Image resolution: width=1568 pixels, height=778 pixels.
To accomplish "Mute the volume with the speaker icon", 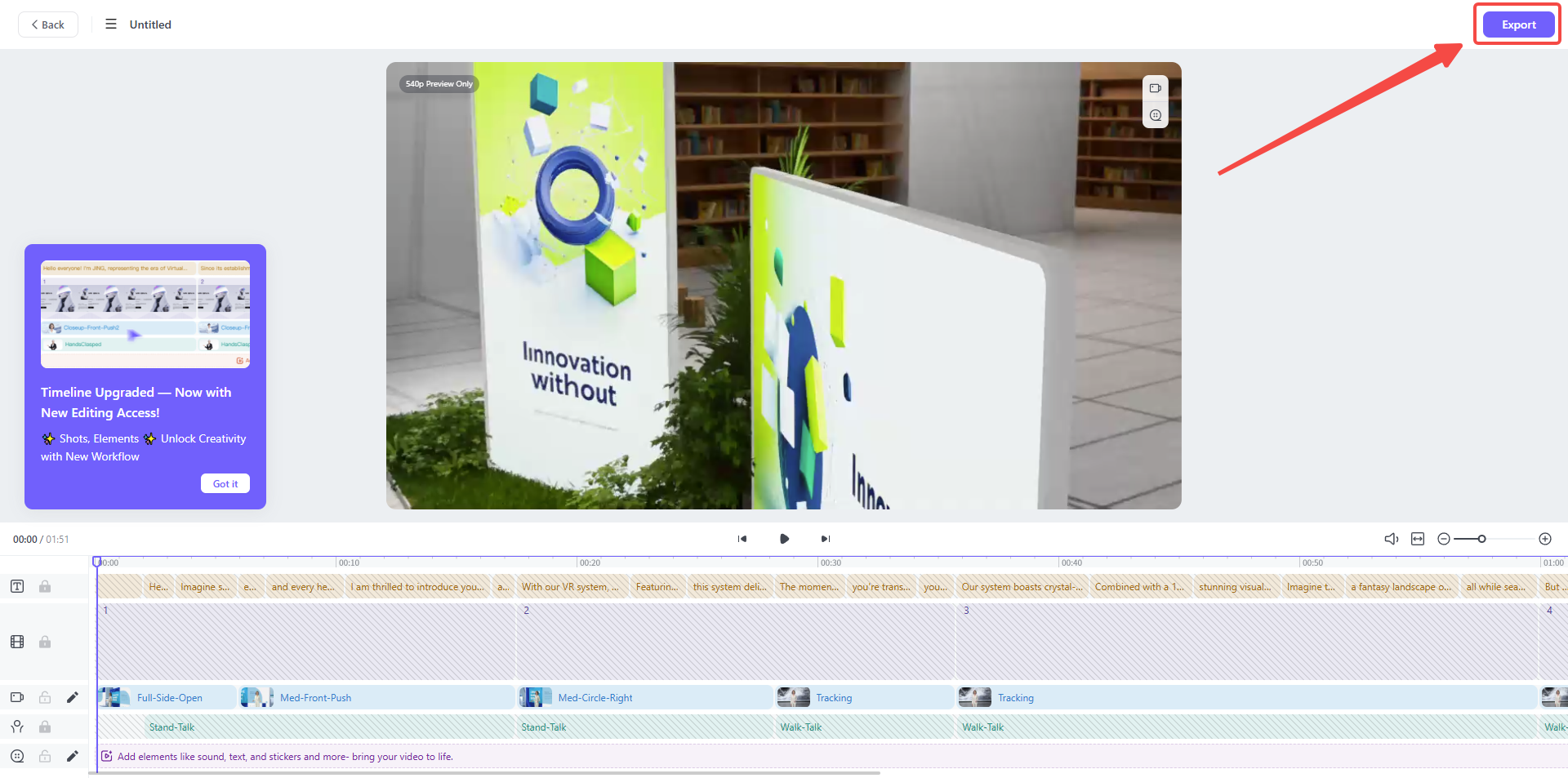I will coord(1392,539).
